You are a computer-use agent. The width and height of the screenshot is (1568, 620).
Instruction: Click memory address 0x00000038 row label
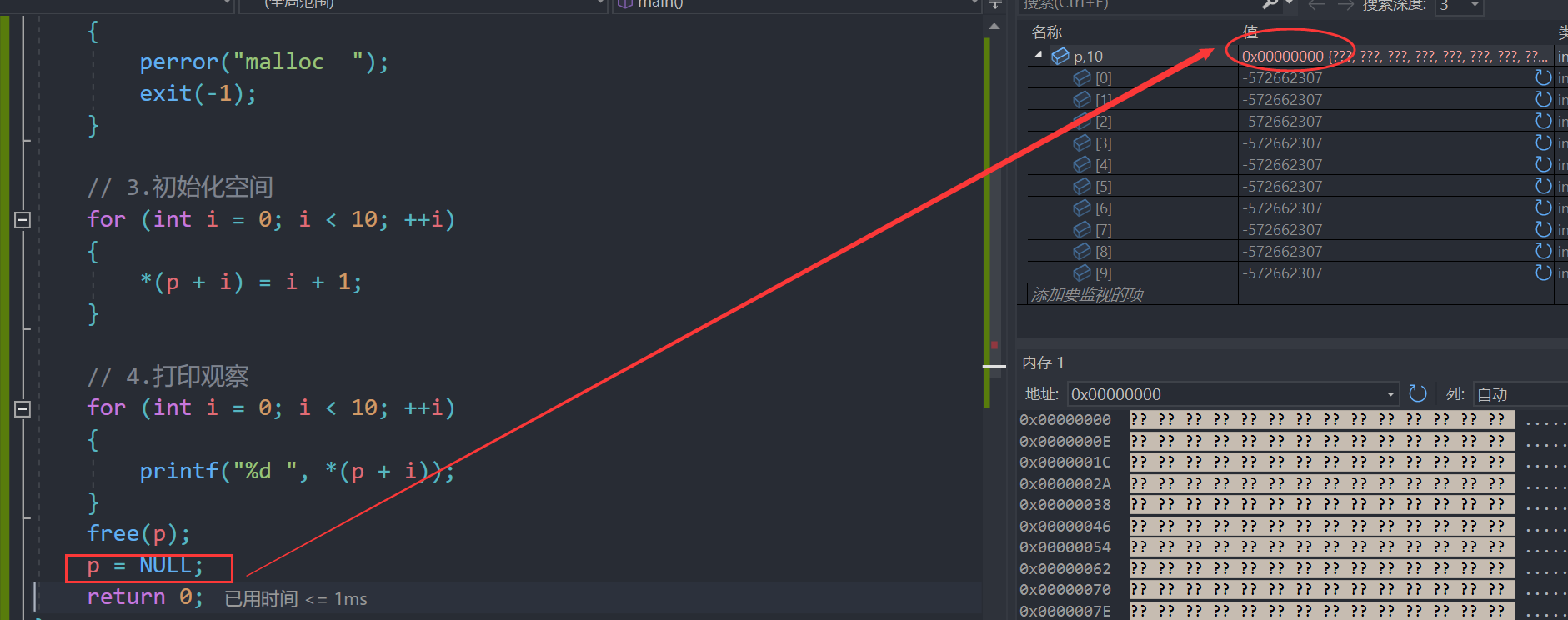coord(1065,504)
